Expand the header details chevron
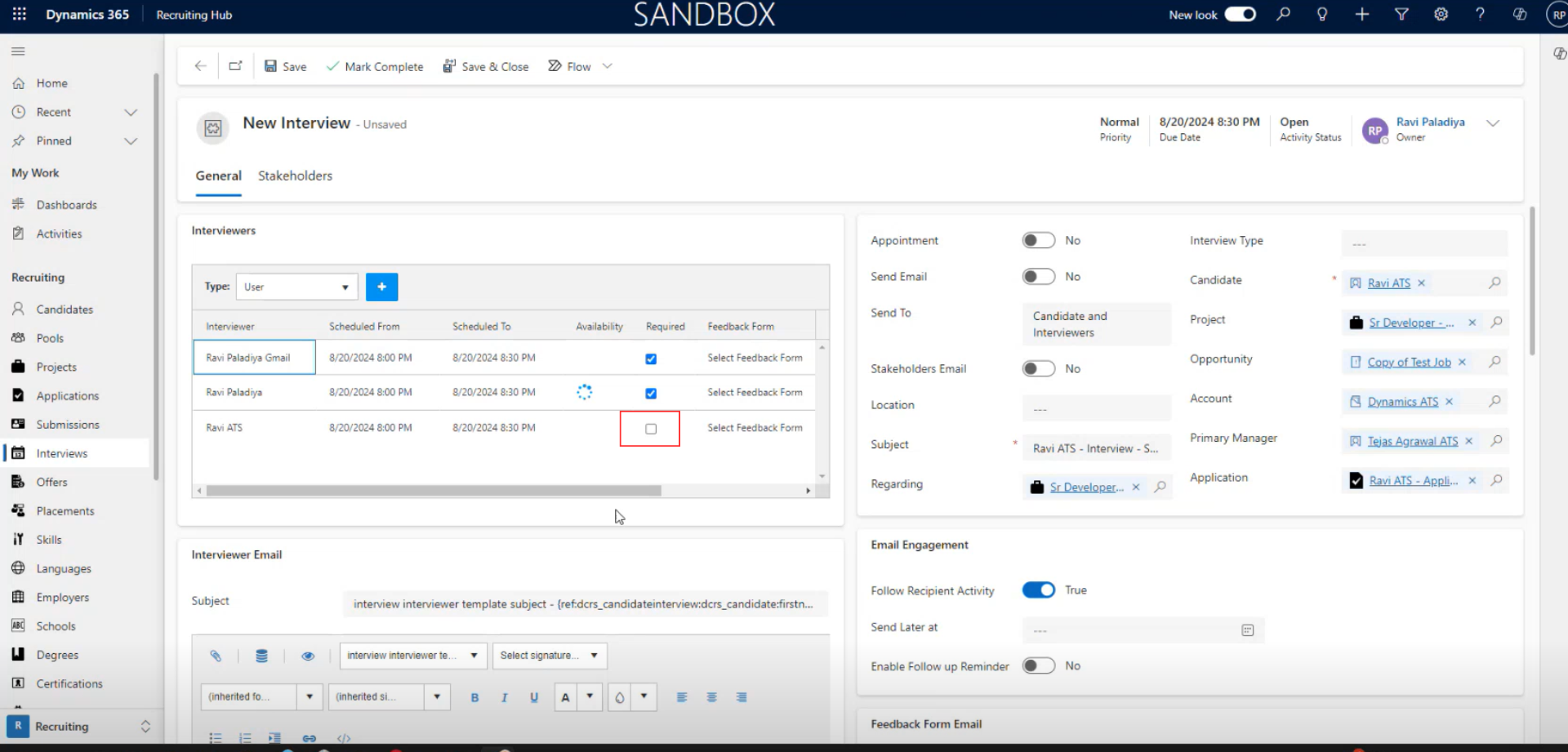 pyautogui.click(x=1493, y=123)
